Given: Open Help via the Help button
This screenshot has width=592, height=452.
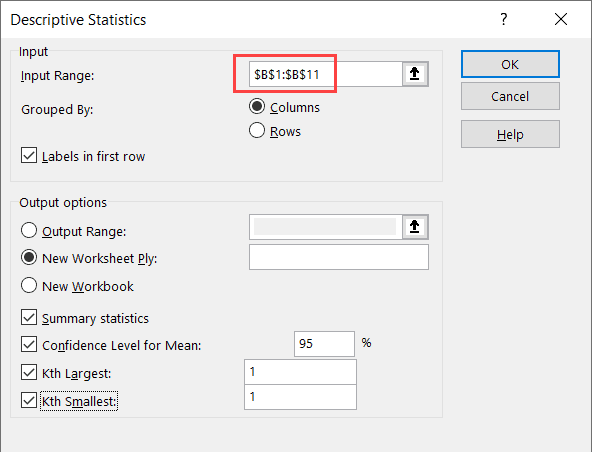Looking at the screenshot, I should point(510,134).
